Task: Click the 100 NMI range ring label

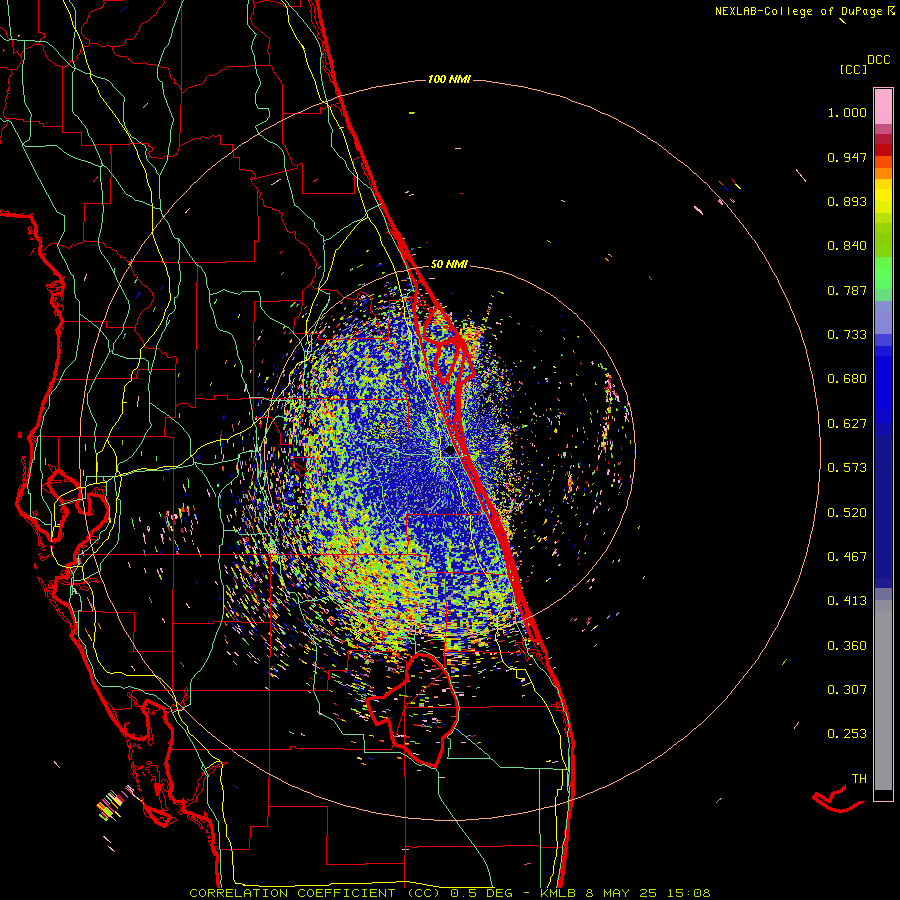Action: (449, 79)
